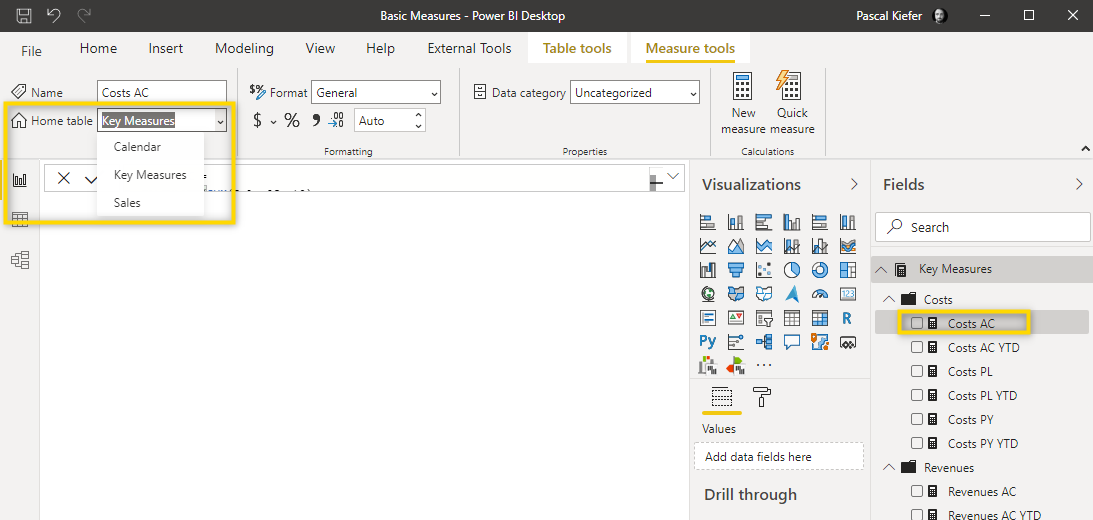Tick the Costs PL checkbox
This screenshot has height=520, width=1093.
(x=917, y=371)
